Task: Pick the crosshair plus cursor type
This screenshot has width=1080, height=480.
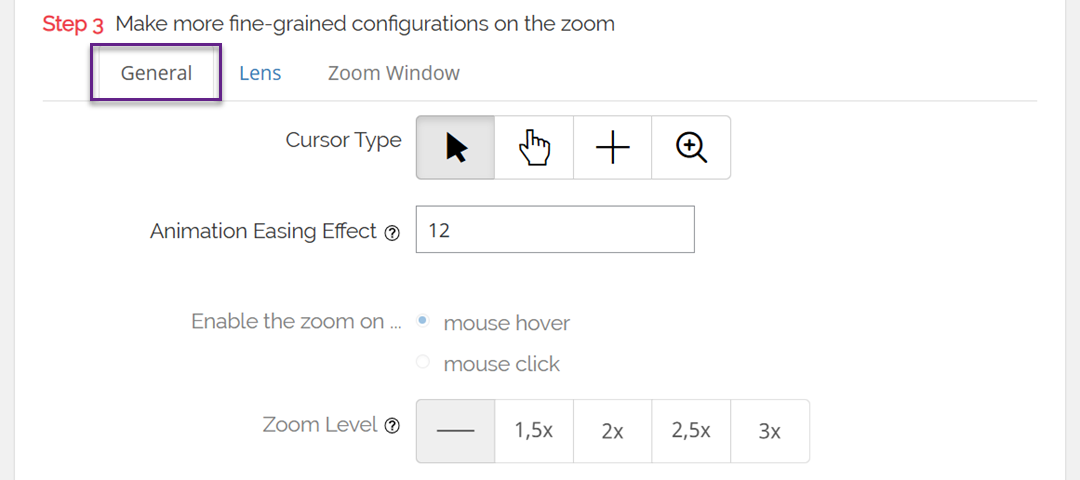Action: click(612, 148)
